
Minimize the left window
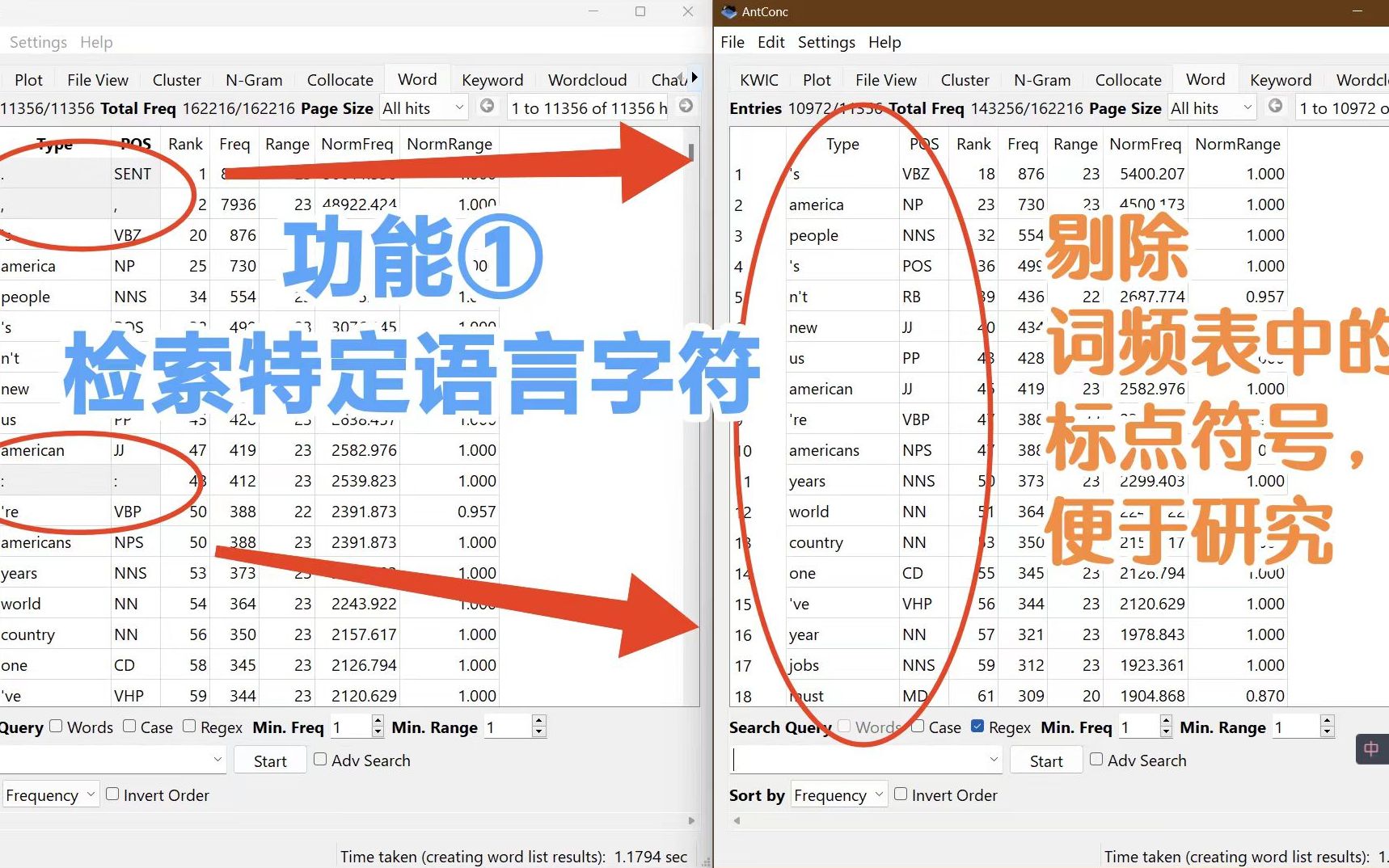pos(593,11)
